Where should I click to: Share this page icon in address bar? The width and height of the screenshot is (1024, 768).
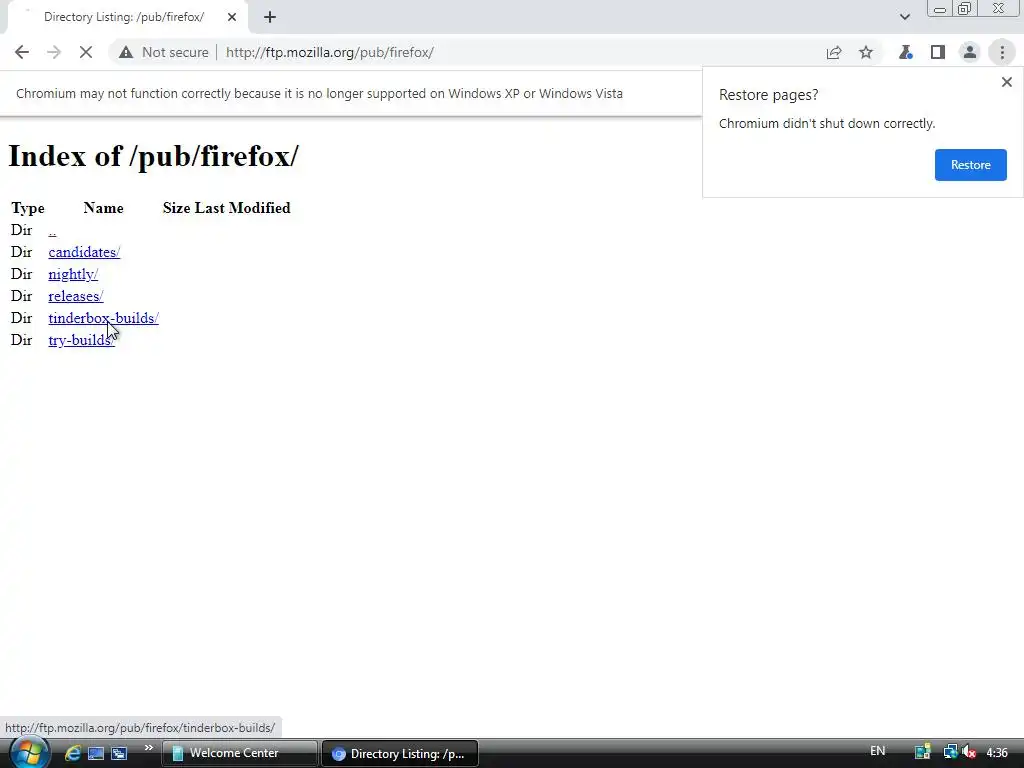(834, 52)
